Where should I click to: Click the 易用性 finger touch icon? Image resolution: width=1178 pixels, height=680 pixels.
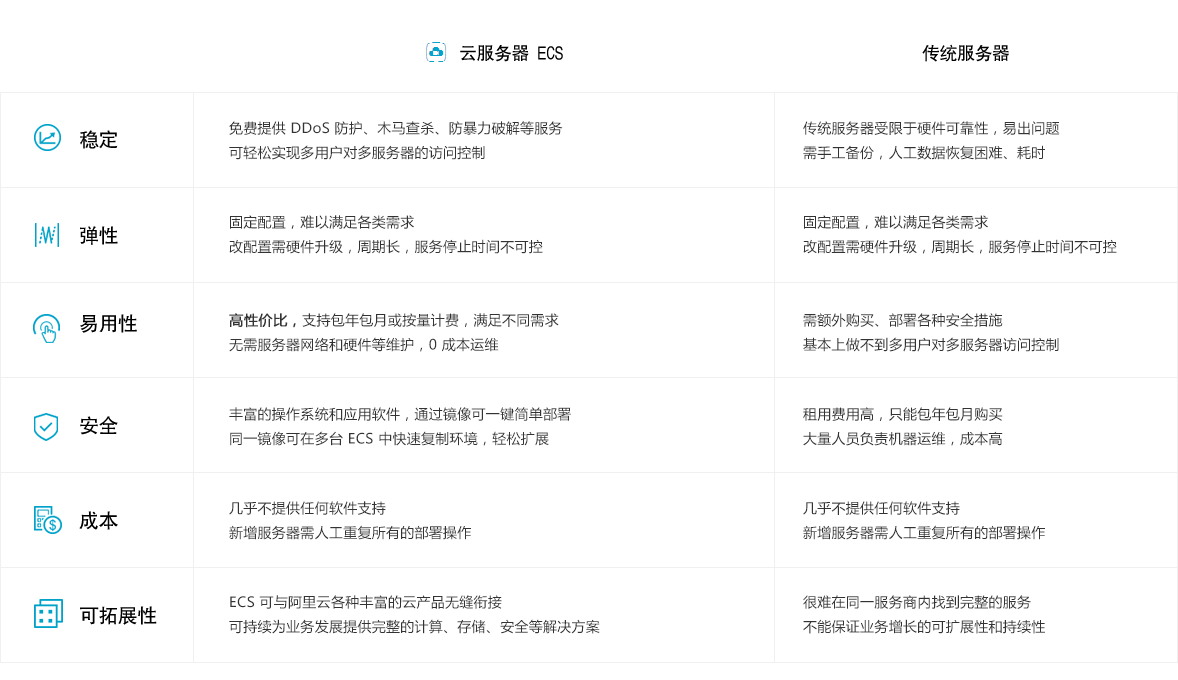[47, 327]
